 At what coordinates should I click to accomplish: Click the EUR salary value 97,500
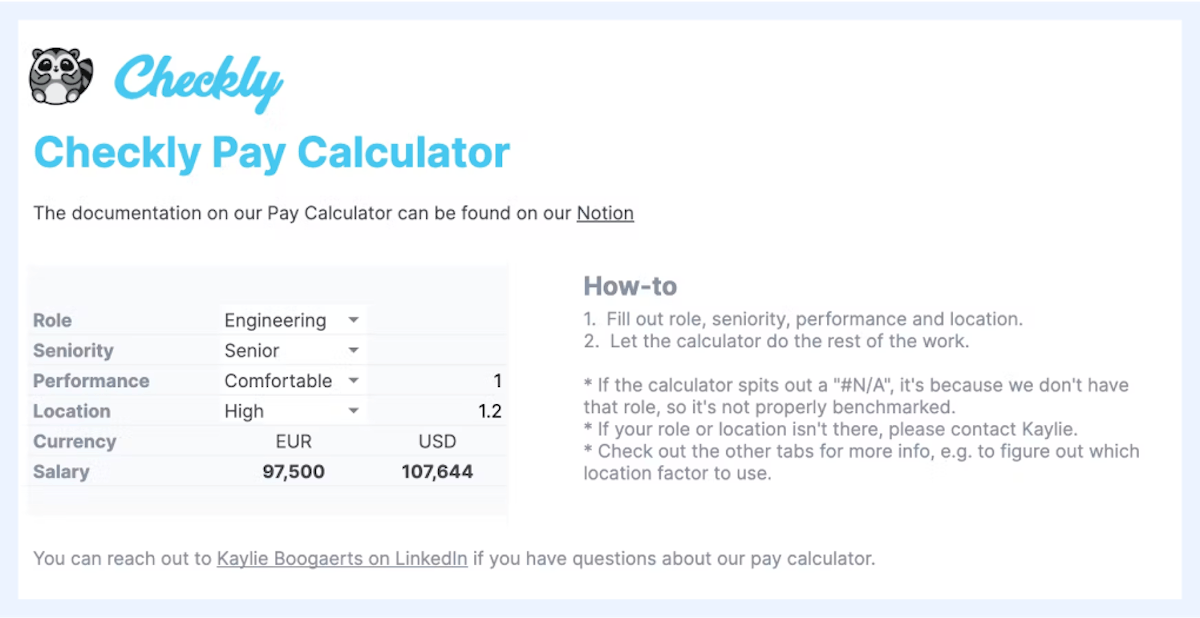292,471
